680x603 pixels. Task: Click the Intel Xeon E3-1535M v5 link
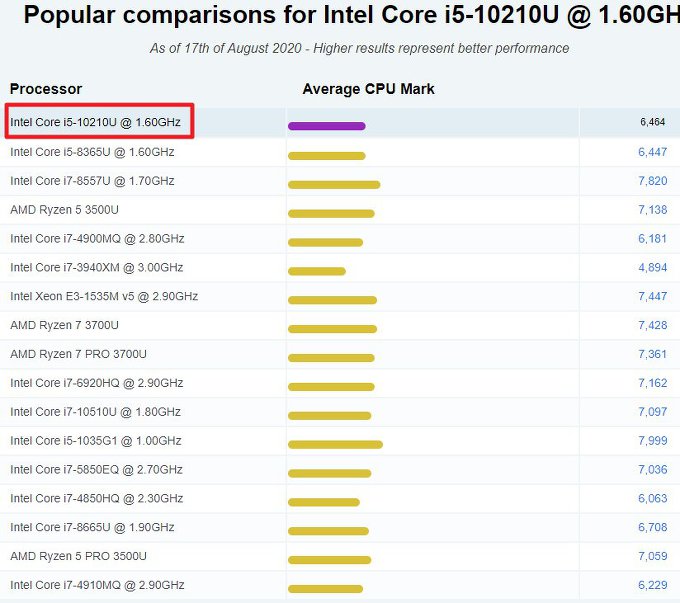click(104, 296)
